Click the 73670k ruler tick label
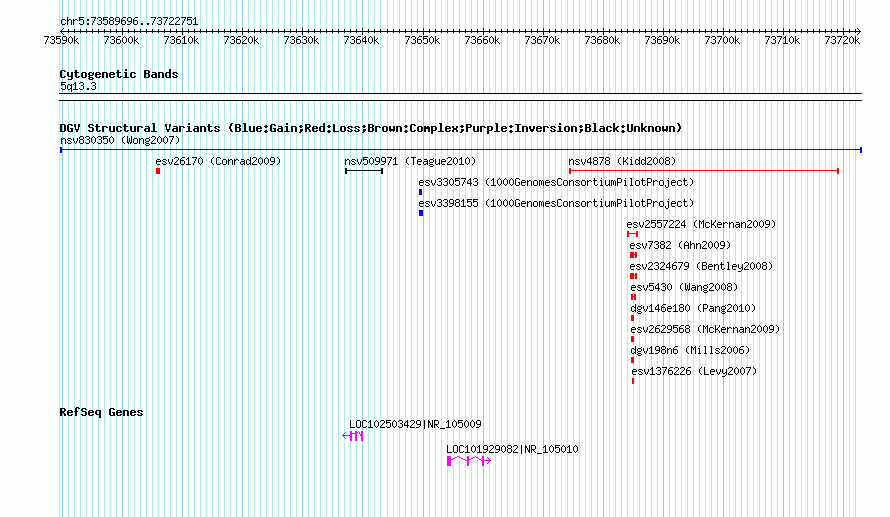This screenshot has width=890, height=517. (x=542, y=40)
